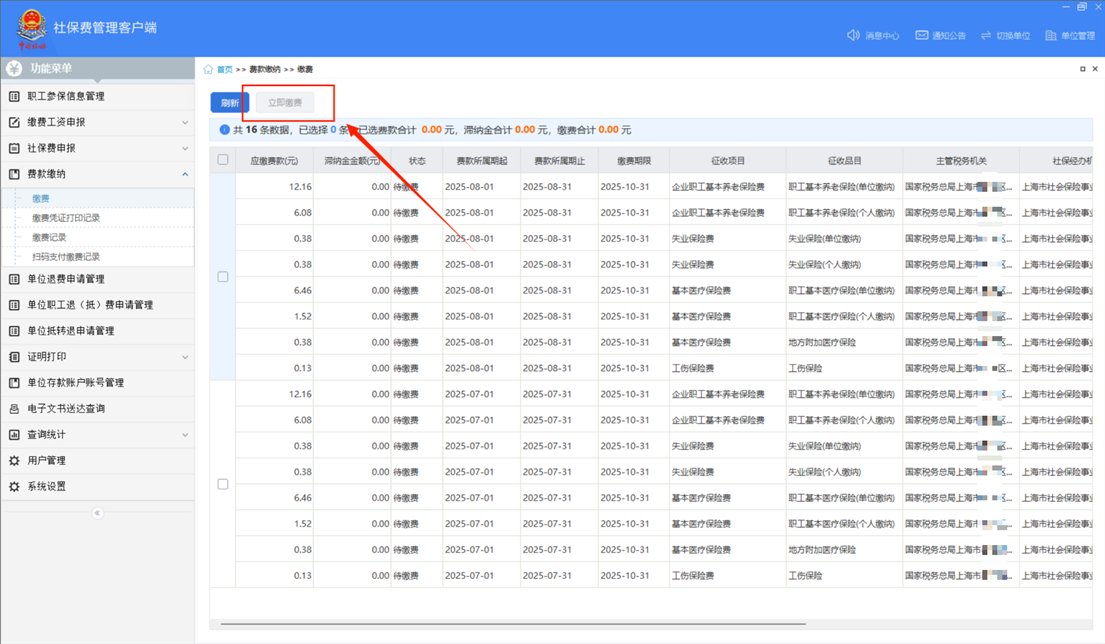1105x644 pixels.
Task: Click the home icon in breadcrumb
Action: (208, 69)
